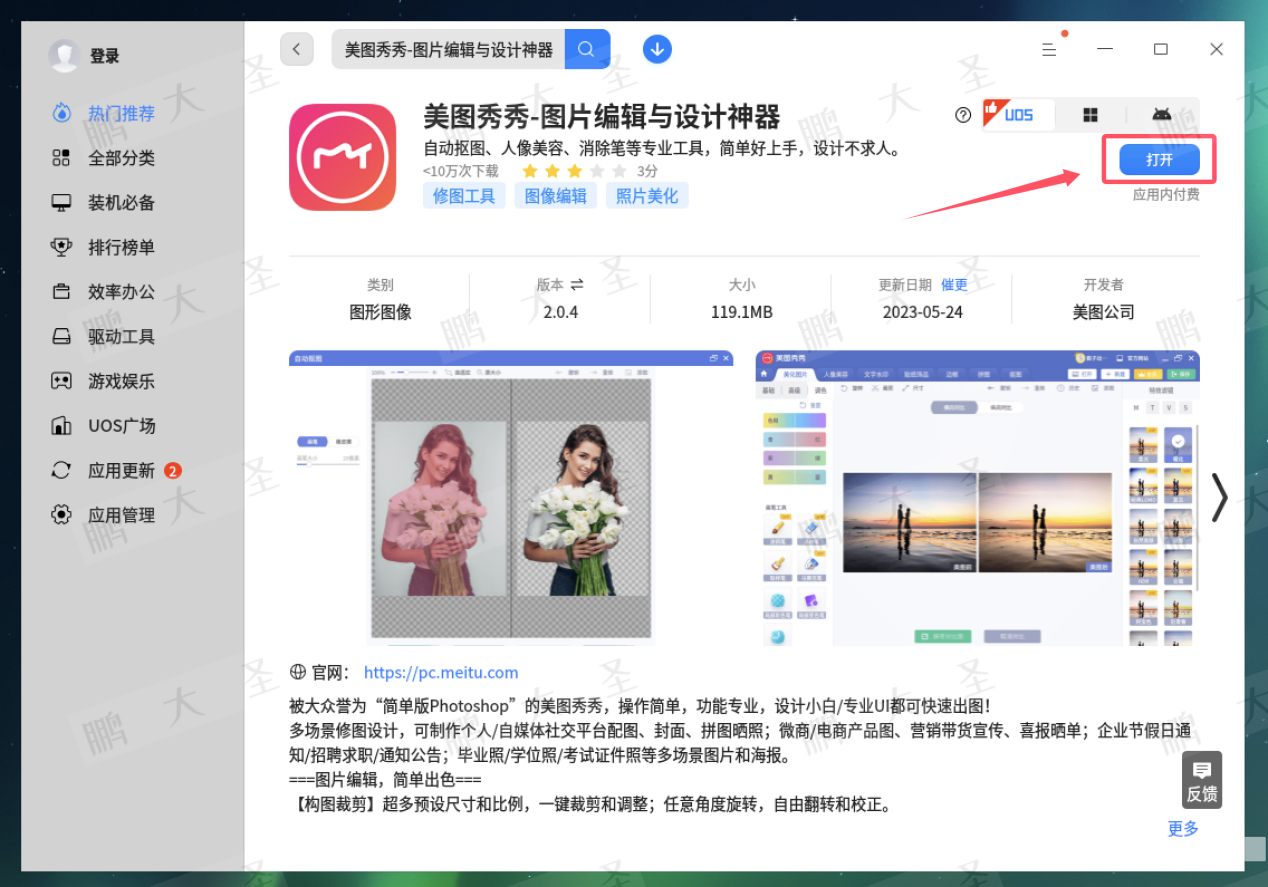This screenshot has width=1268, height=887.
Task: Select the Windows platform icon tab
Action: [1090, 115]
